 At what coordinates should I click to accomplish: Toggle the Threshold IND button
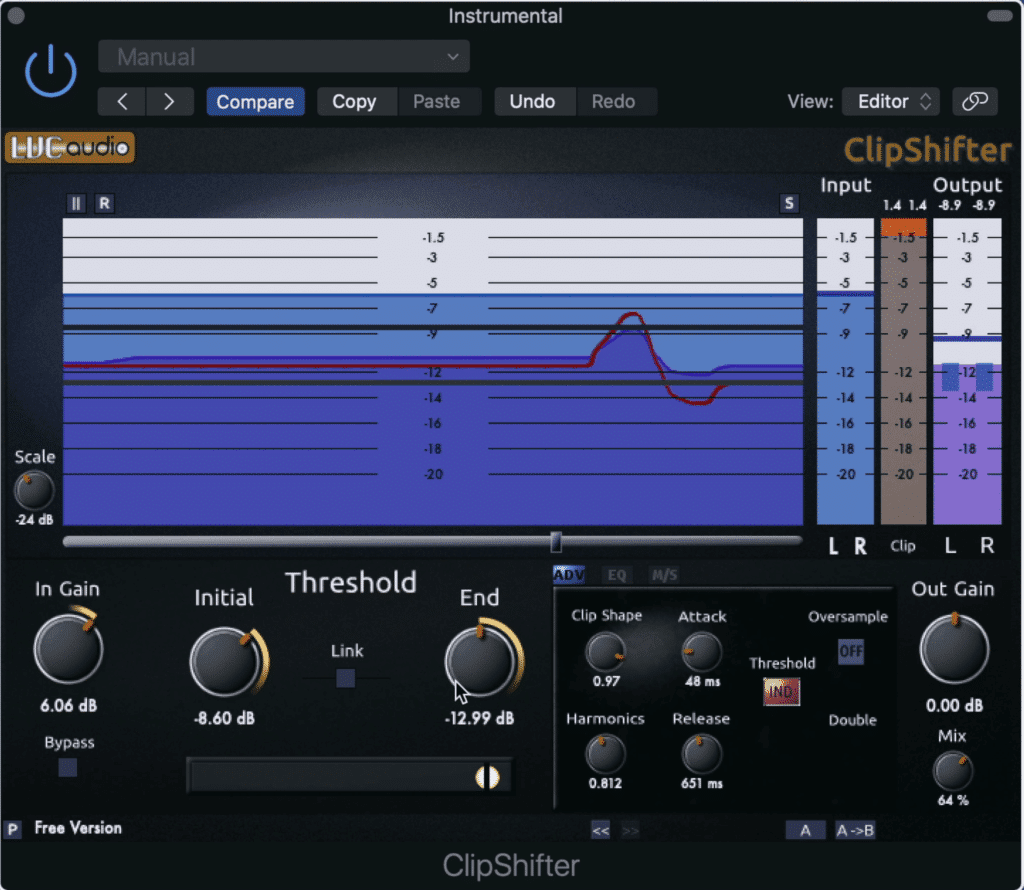[x=781, y=691]
